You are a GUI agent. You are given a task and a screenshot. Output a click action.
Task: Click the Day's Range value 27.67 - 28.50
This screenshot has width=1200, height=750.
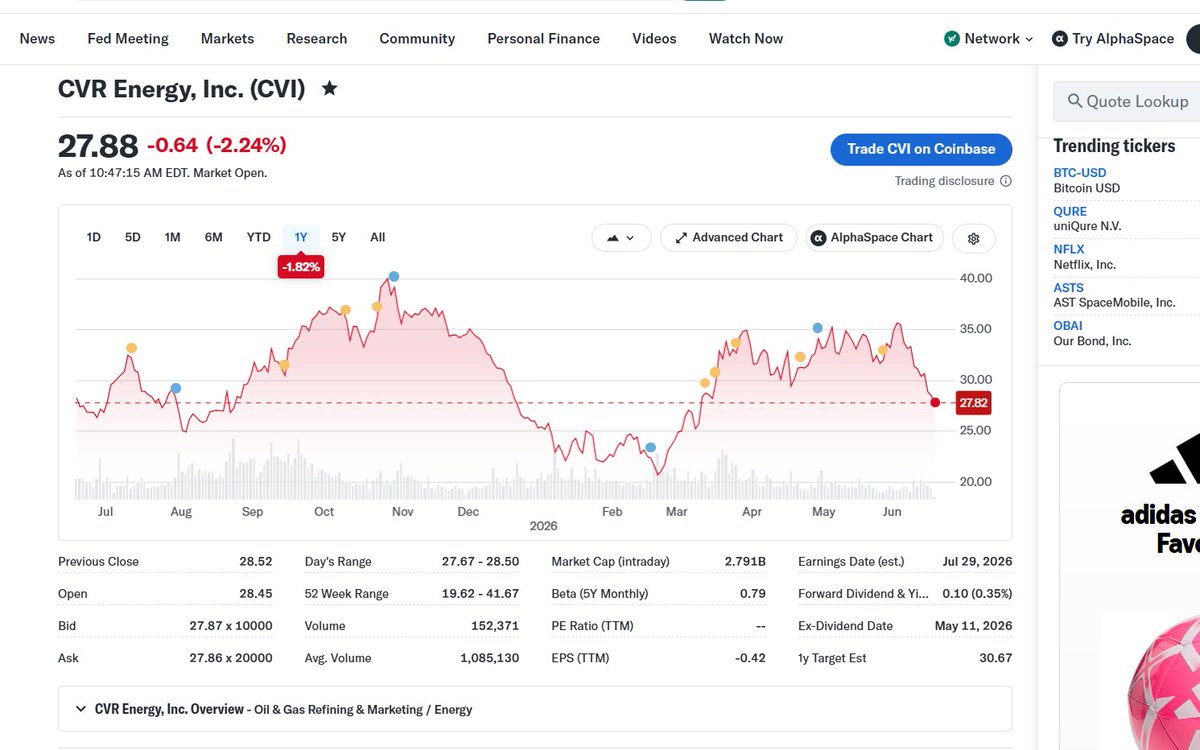coord(480,562)
